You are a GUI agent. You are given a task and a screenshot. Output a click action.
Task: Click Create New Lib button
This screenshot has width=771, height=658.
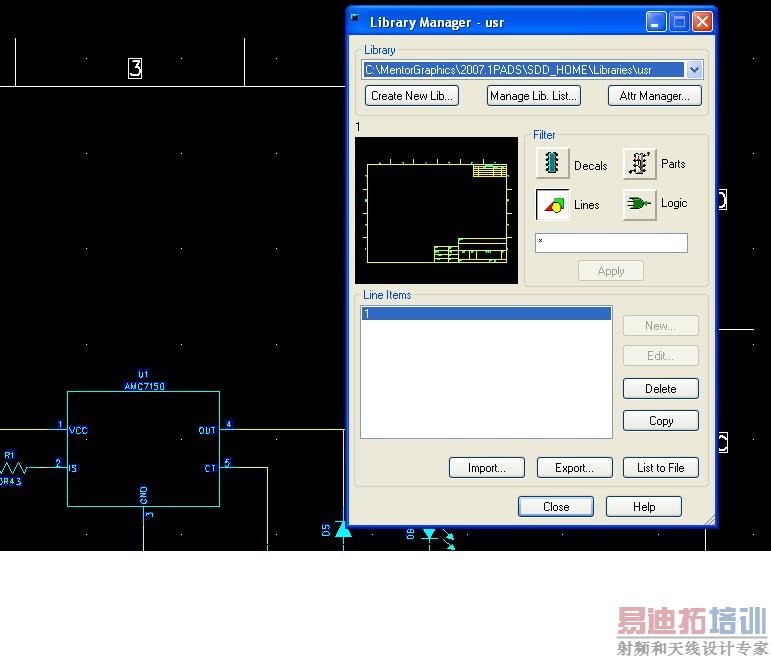tap(412, 96)
